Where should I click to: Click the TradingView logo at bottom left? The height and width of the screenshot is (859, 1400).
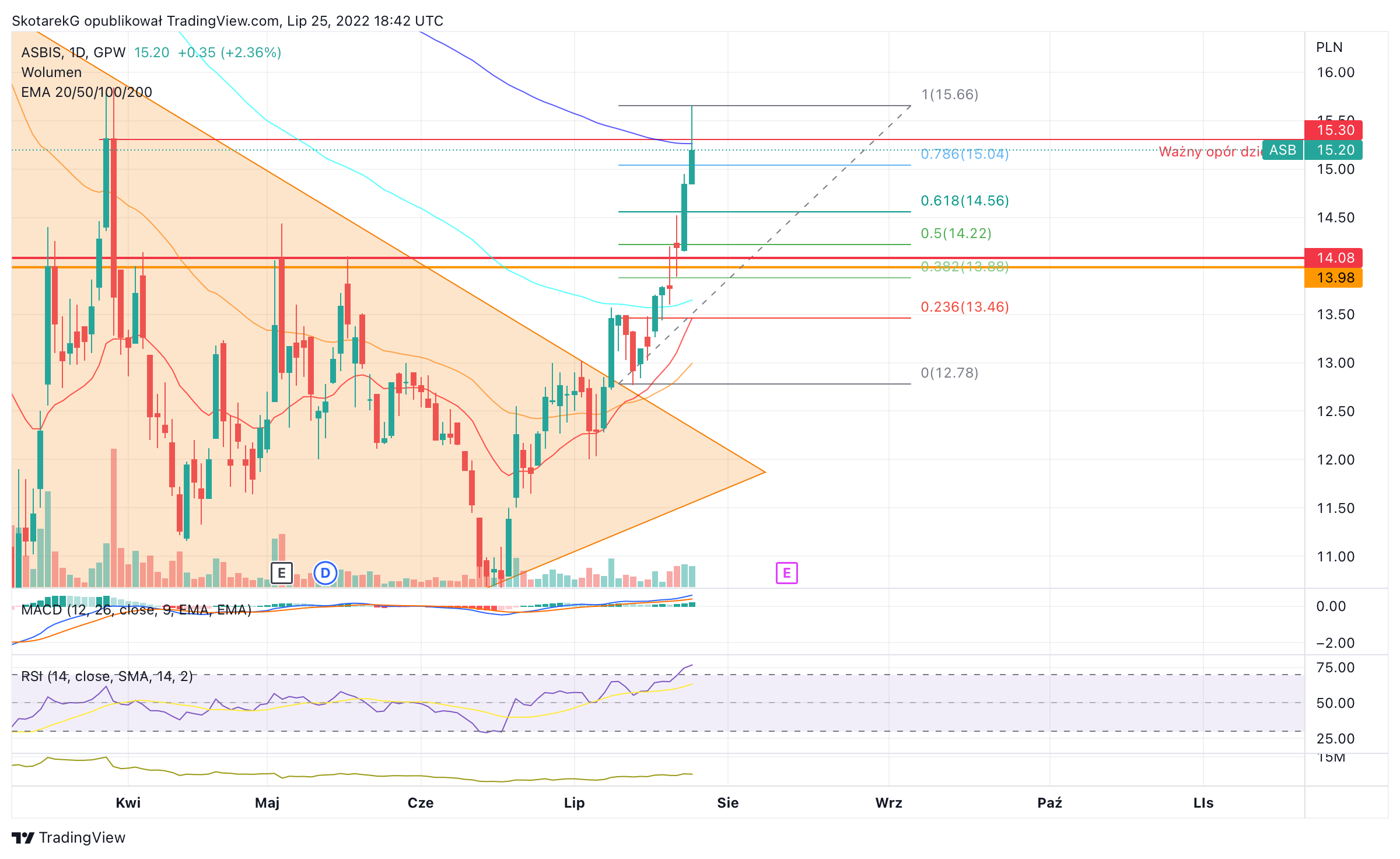click(x=68, y=837)
